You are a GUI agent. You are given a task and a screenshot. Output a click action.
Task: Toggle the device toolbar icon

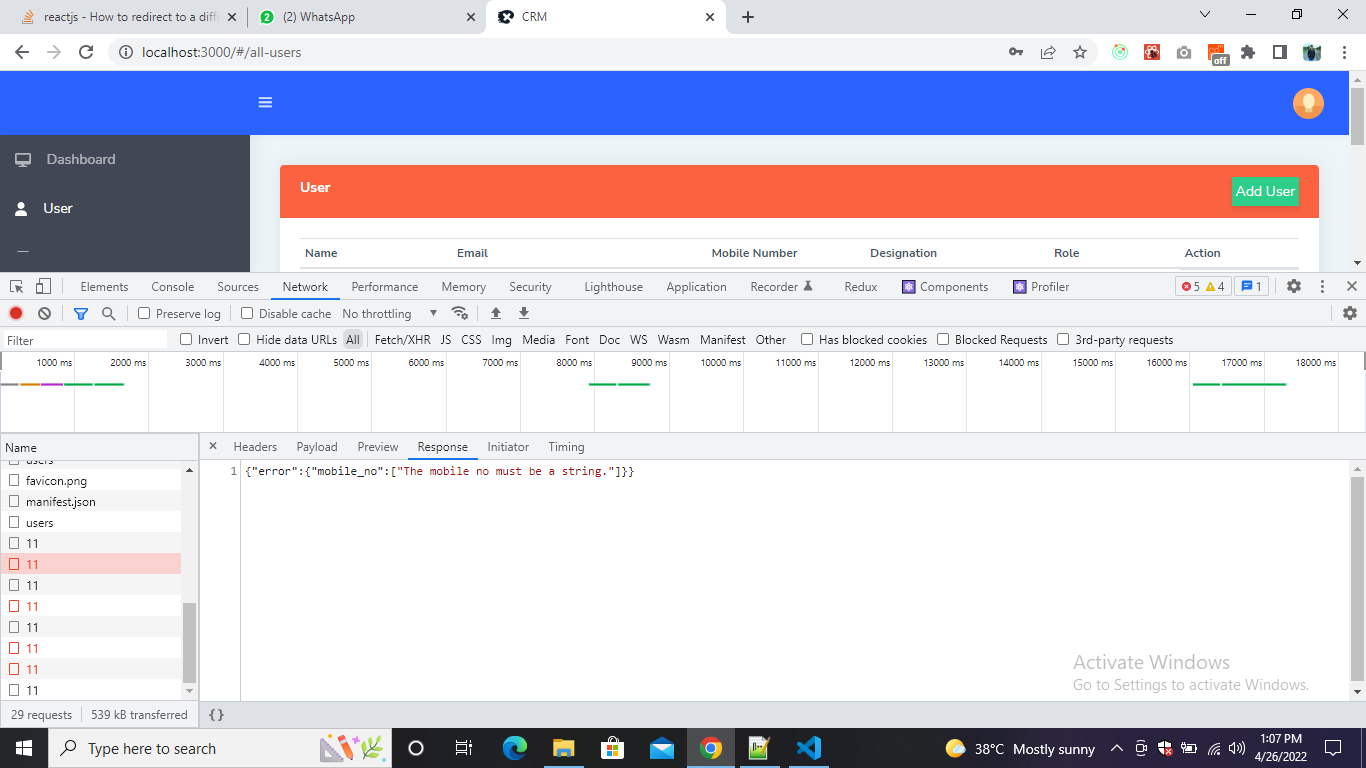click(x=43, y=286)
